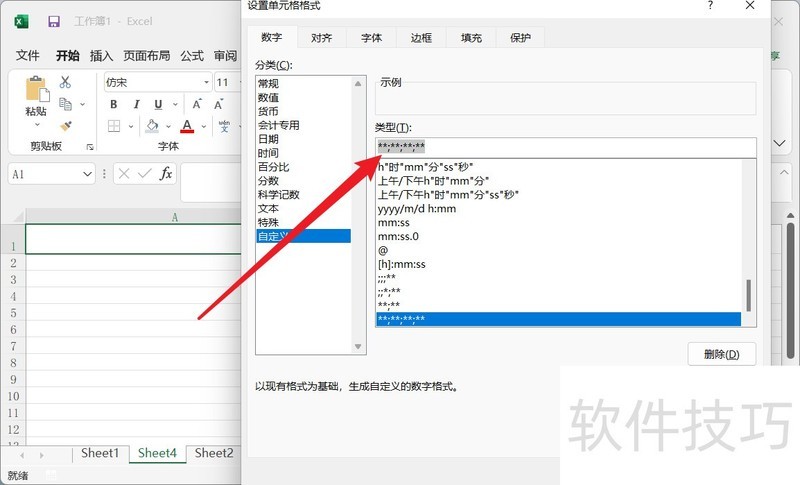The height and width of the screenshot is (485, 800).
Task: Toggle bold formatting
Action: tap(114, 104)
